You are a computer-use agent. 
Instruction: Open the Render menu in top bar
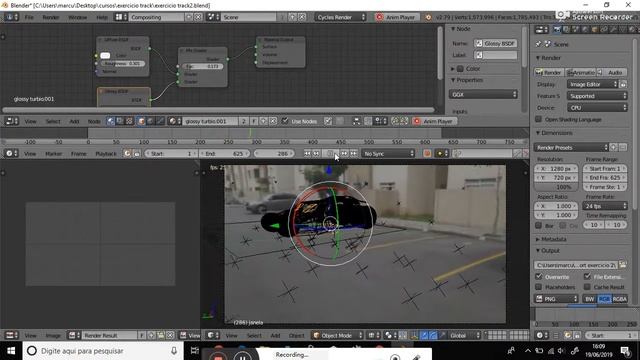pyautogui.click(x=51, y=17)
